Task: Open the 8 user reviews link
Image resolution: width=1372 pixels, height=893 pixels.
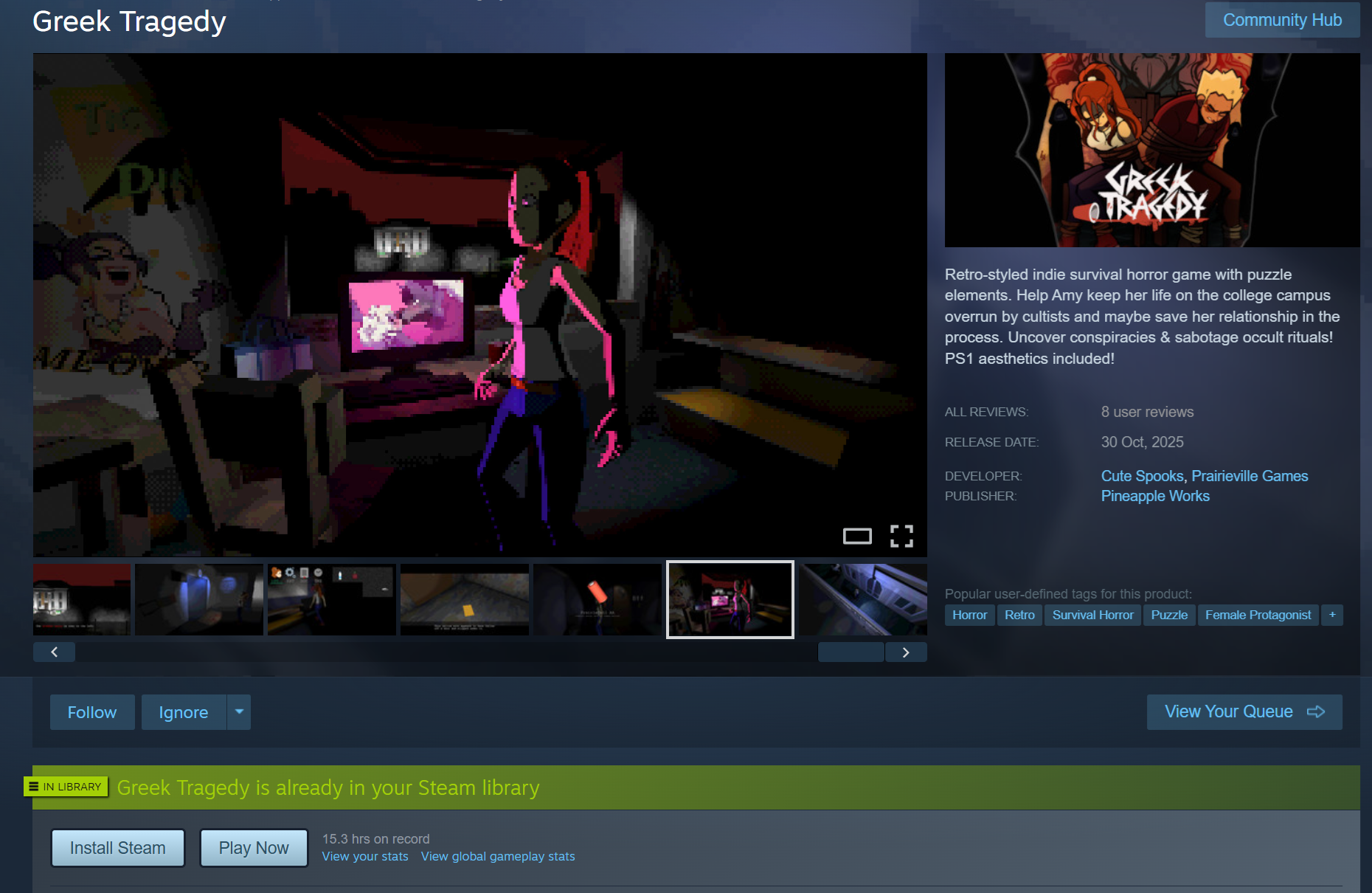Action: 1147,412
